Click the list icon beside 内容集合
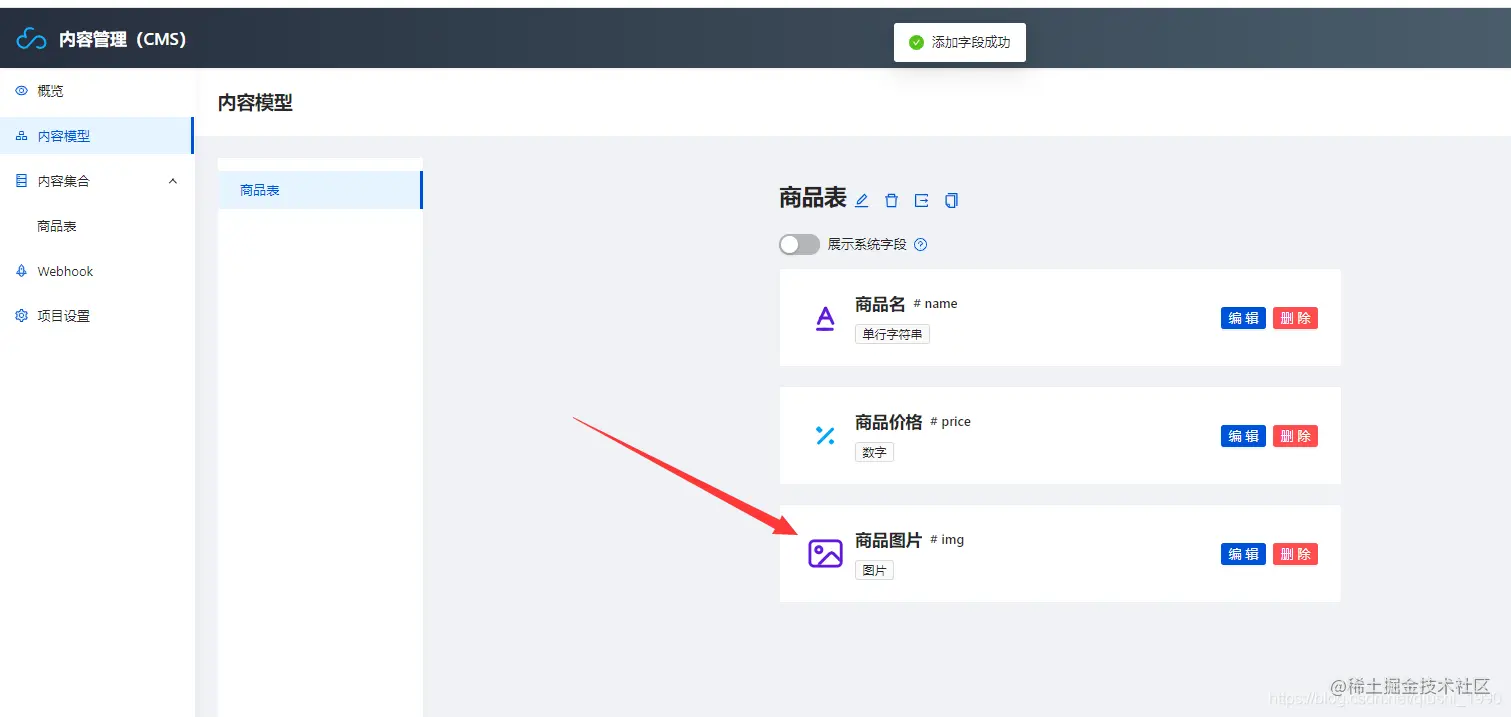 point(22,181)
